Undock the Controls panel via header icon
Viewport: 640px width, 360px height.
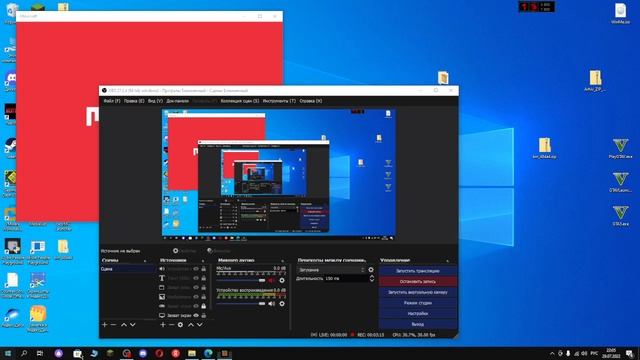(447, 260)
